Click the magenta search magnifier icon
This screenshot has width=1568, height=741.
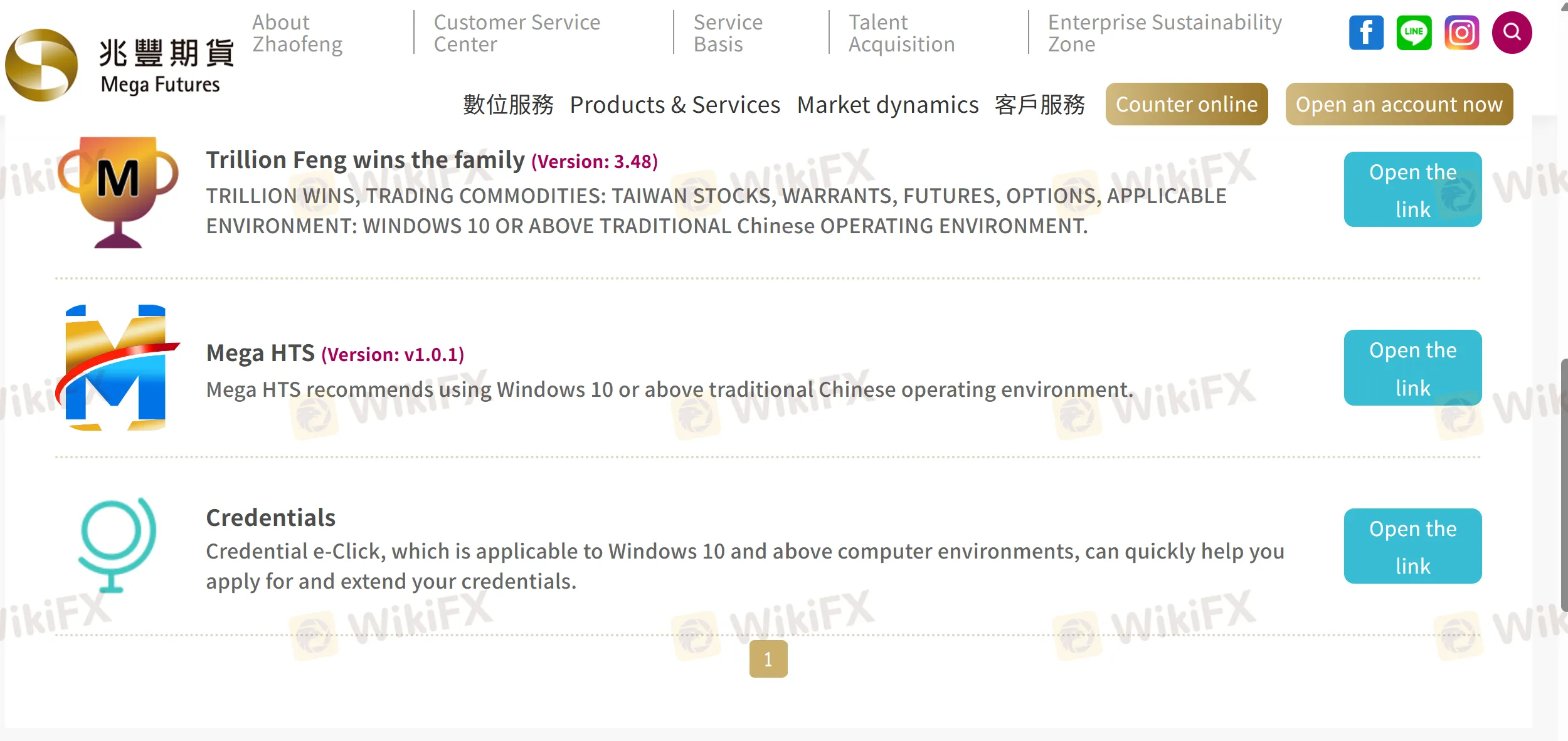(1512, 33)
